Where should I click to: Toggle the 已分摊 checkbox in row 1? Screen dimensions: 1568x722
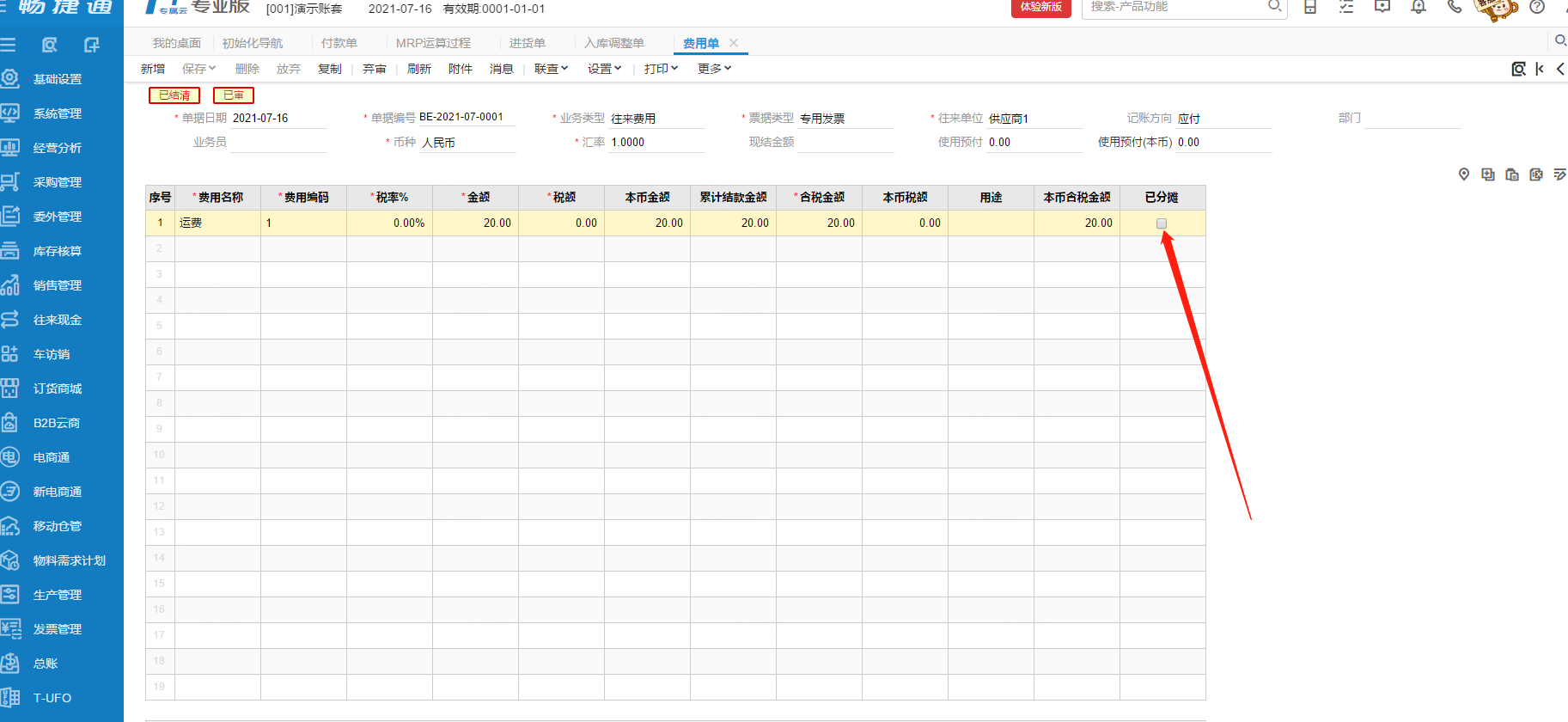click(x=1162, y=223)
